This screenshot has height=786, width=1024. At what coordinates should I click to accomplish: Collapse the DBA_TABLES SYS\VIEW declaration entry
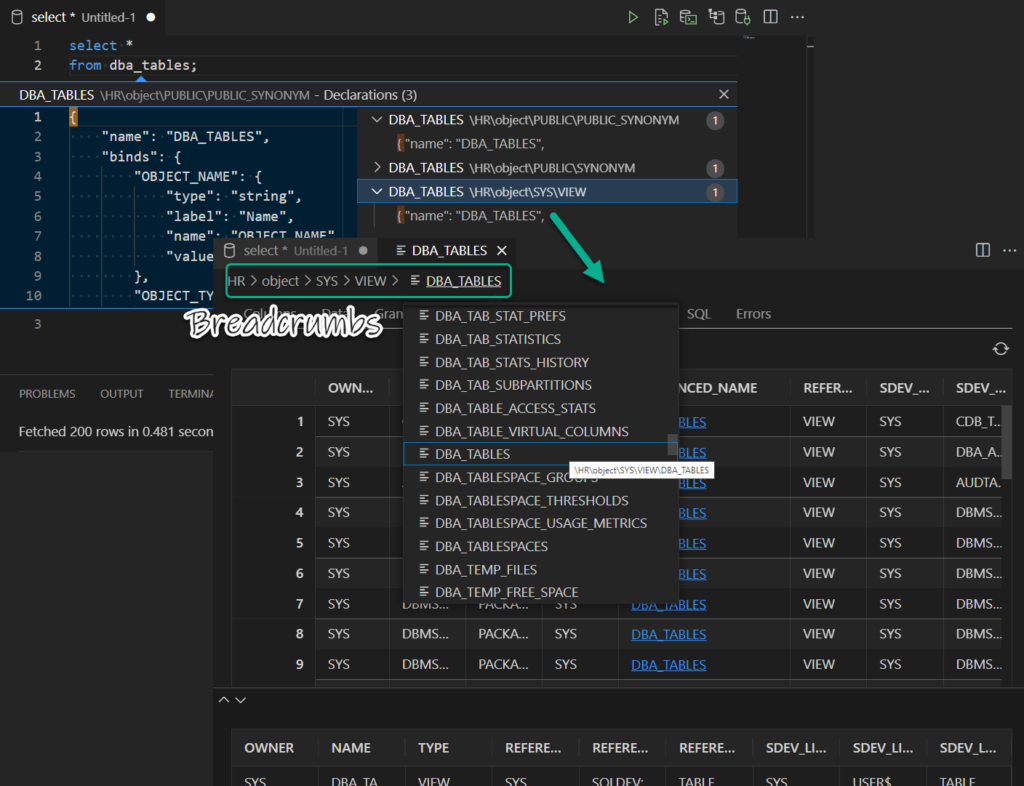pos(377,190)
